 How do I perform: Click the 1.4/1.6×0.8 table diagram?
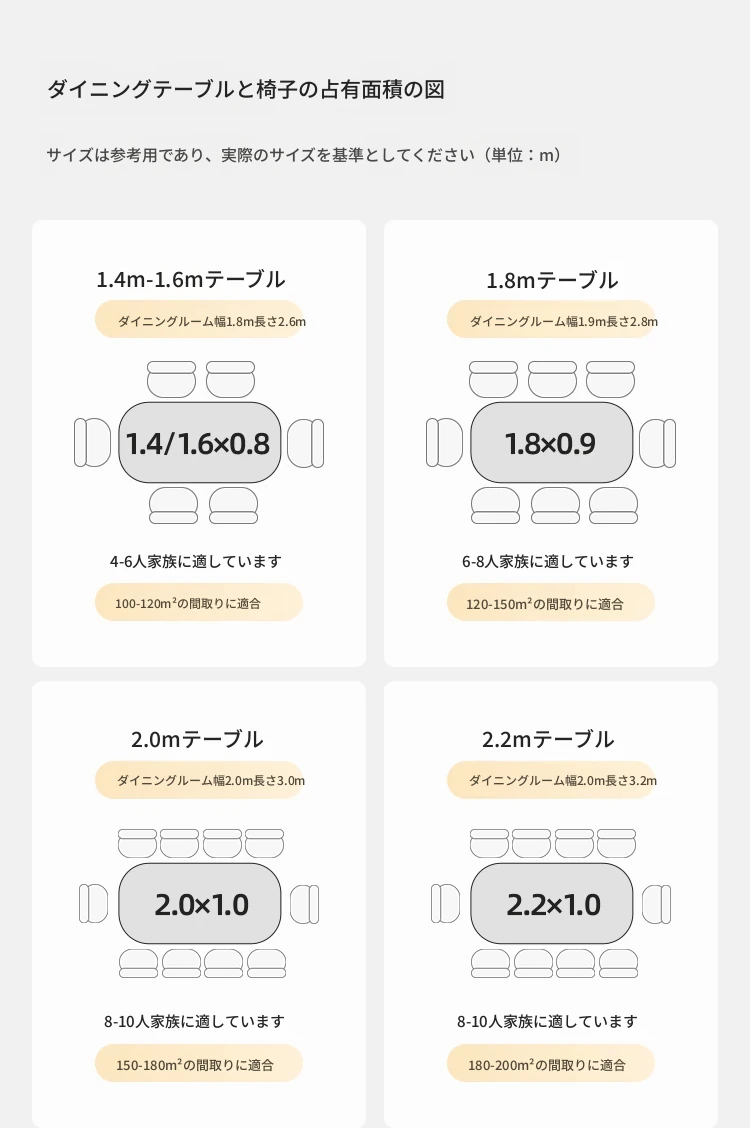tap(199, 442)
